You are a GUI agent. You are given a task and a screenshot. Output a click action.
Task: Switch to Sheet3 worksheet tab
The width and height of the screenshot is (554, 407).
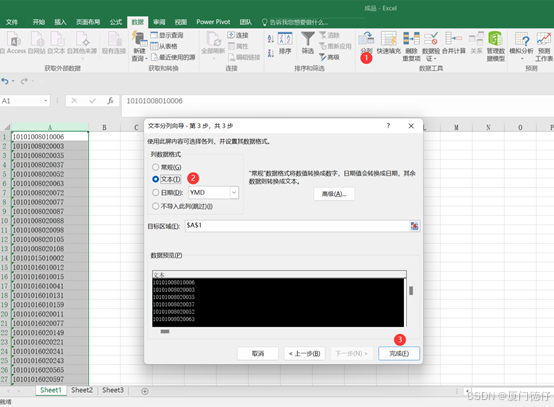[x=113, y=390]
